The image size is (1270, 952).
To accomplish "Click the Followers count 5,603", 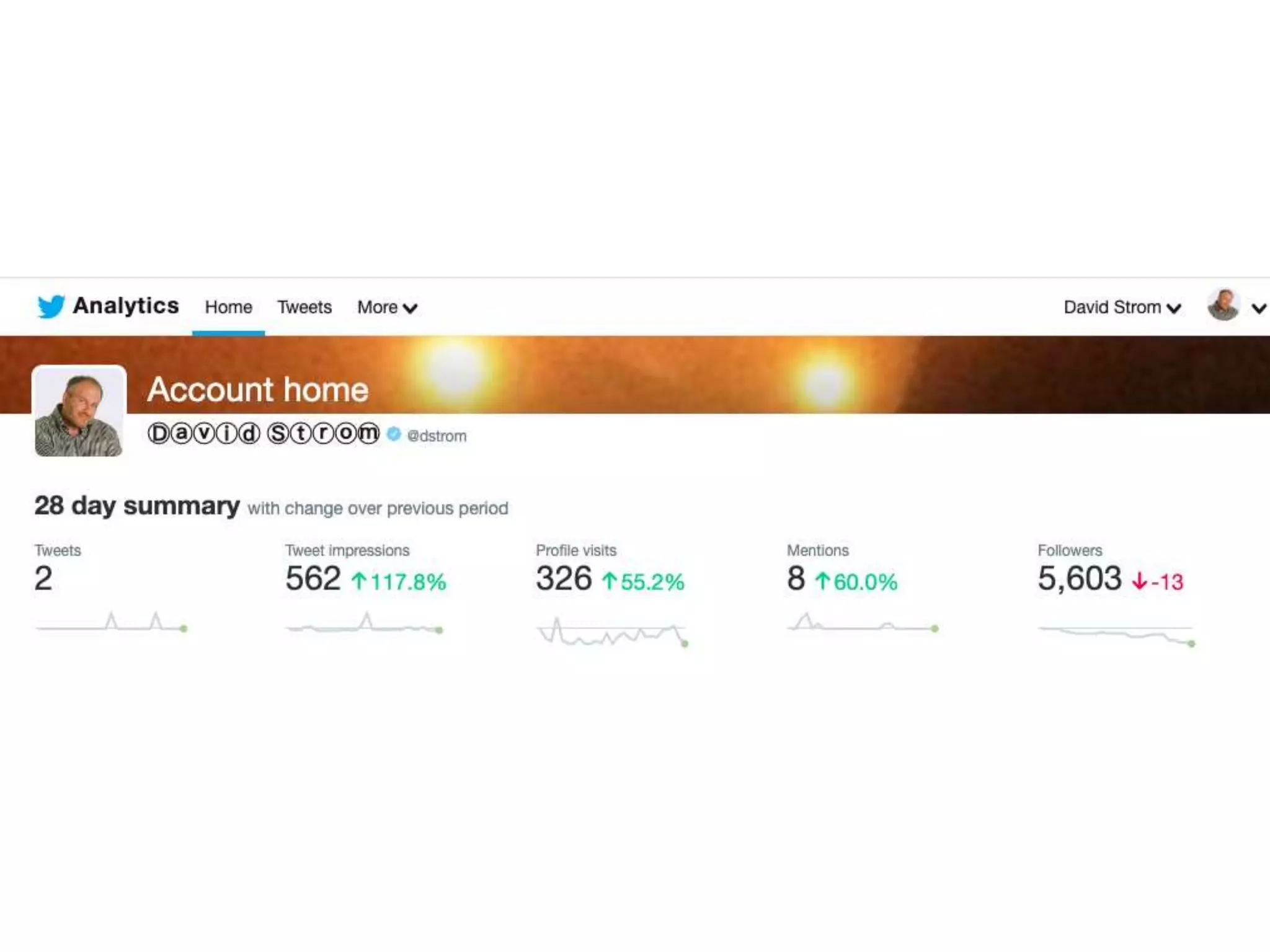I will pyautogui.click(x=1080, y=579).
